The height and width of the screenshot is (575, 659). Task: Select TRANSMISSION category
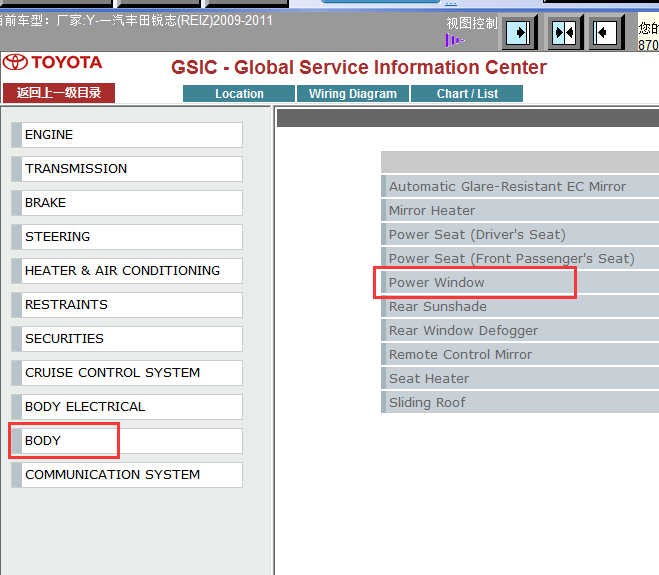[127, 169]
